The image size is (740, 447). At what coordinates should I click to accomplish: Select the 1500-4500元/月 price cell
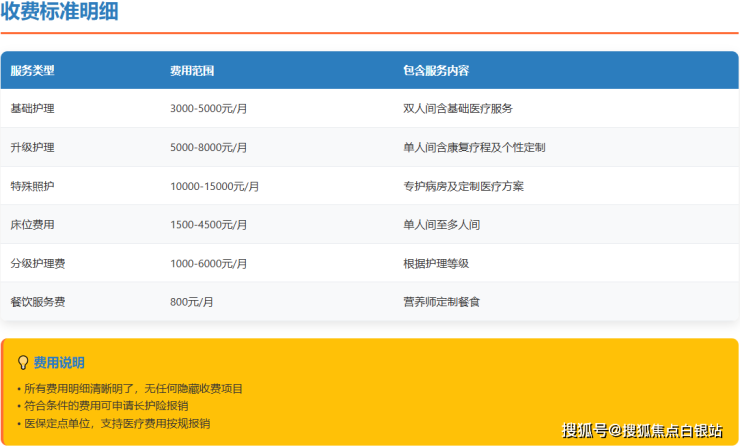coord(209,225)
